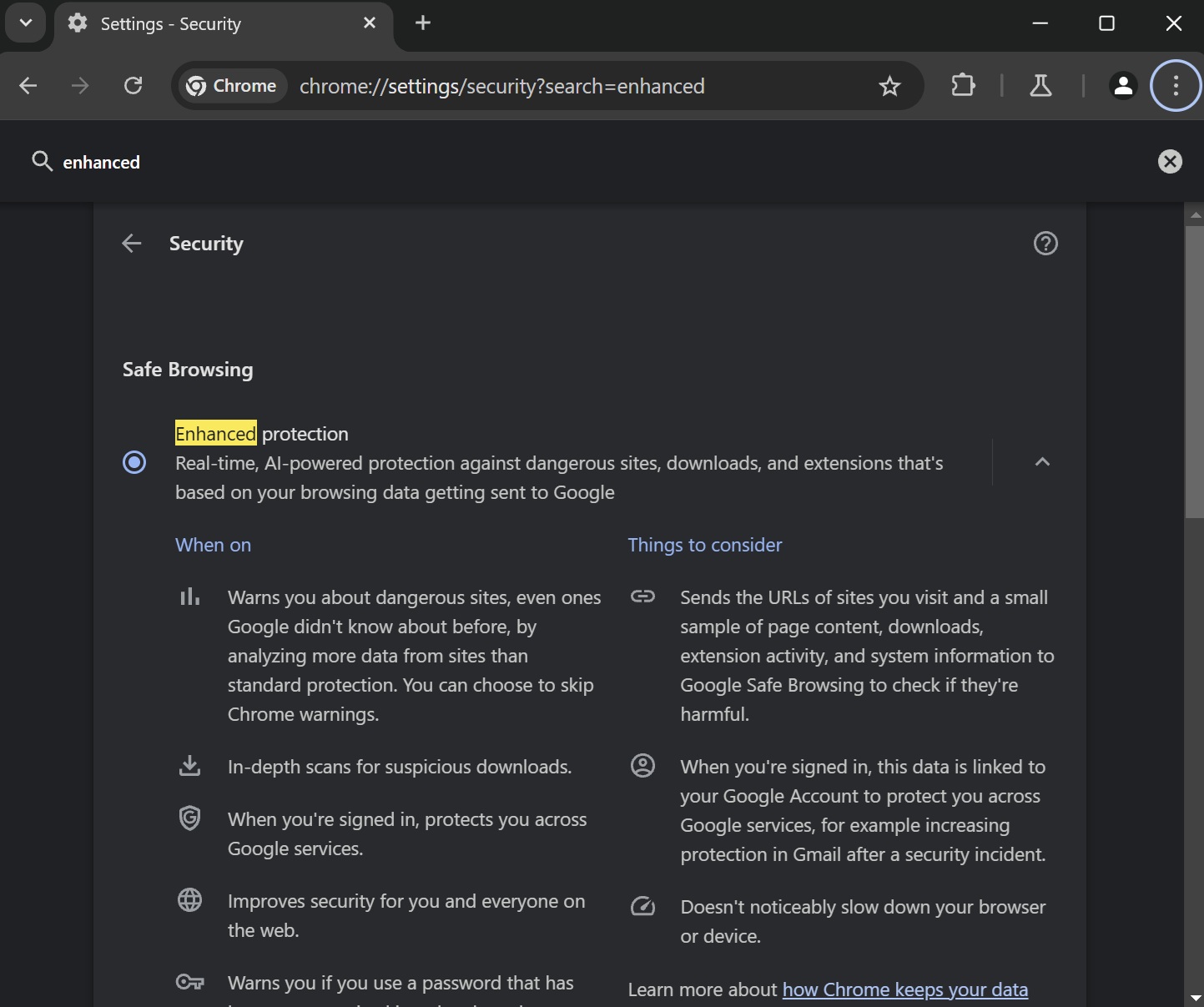Click the help question mark on Security page
Viewport: 1204px width, 1007px height.
point(1045,243)
